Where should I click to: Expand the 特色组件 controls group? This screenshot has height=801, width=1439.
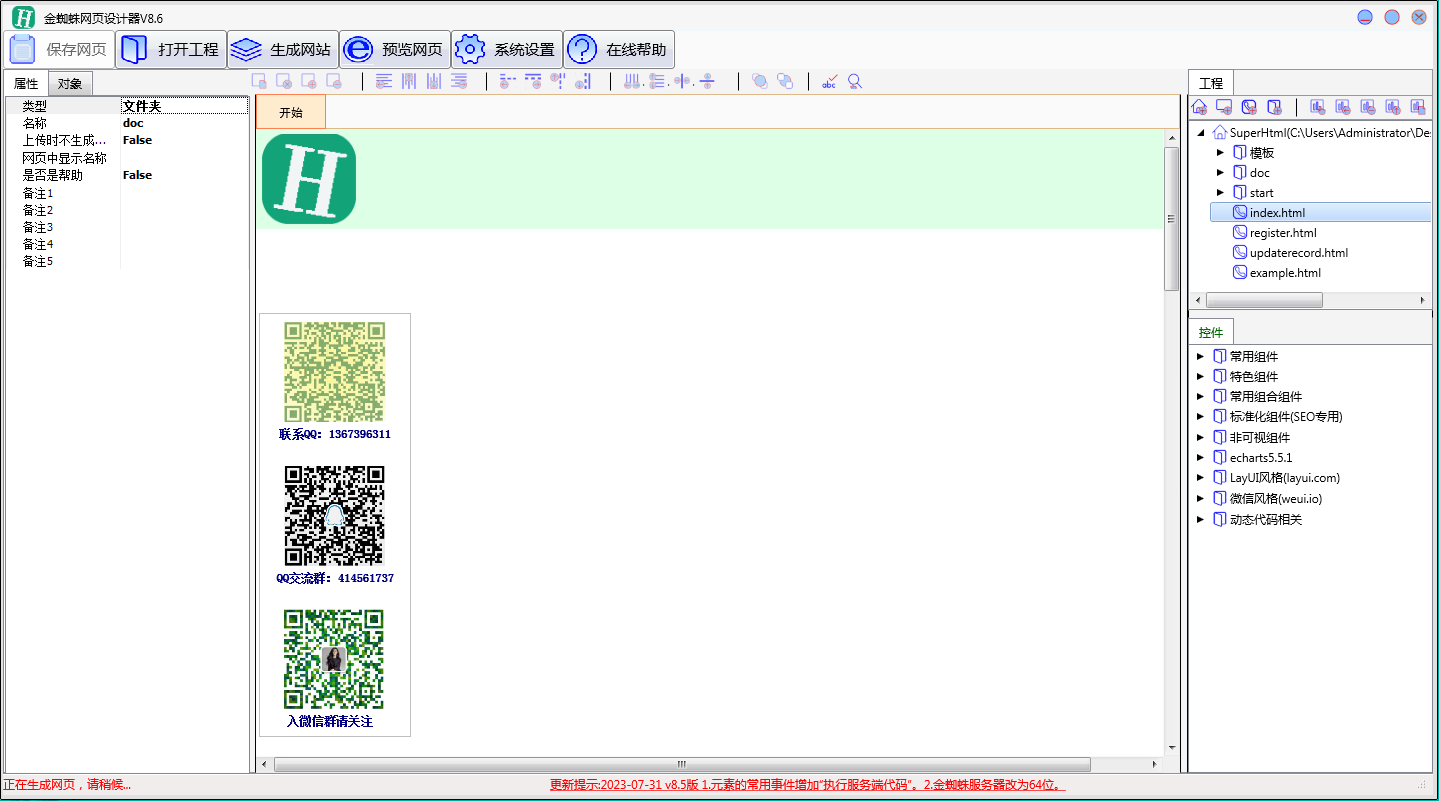pos(1200,376)
